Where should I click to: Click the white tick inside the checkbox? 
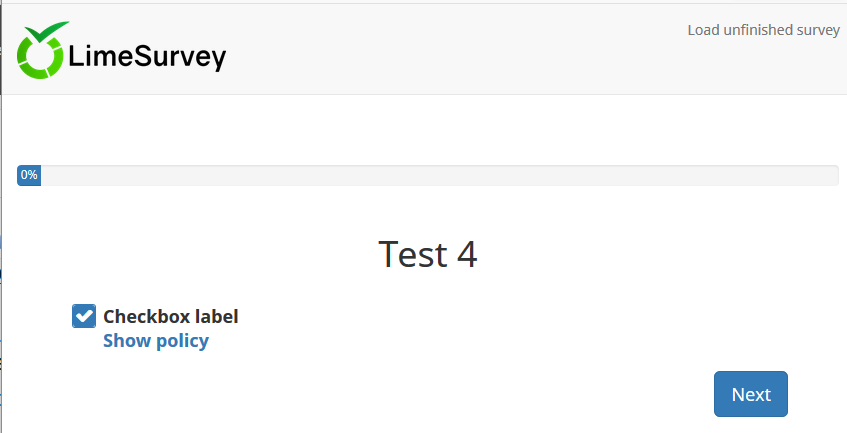coord(84,316)
